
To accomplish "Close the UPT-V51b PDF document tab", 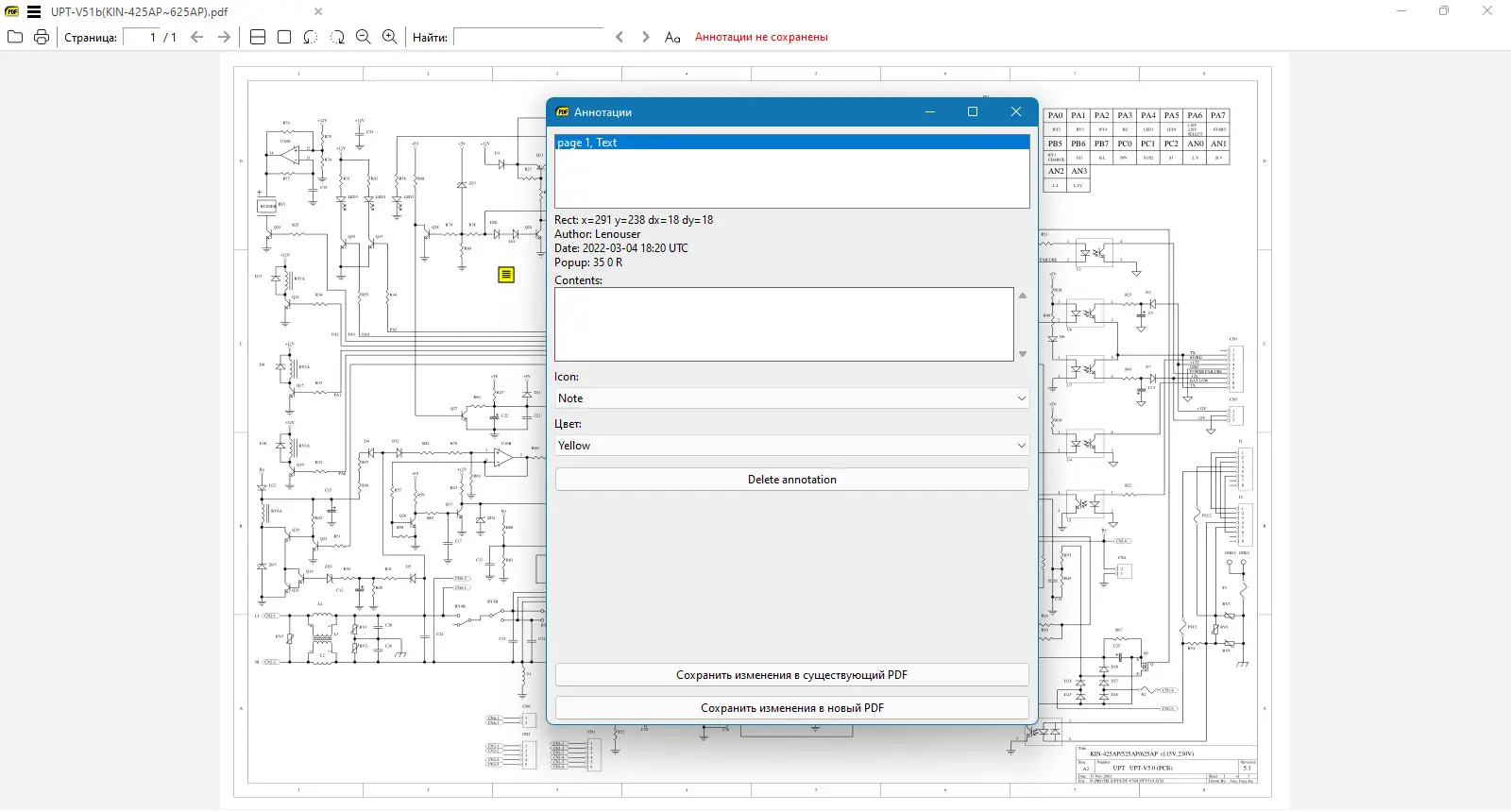I will coord(318,12).
